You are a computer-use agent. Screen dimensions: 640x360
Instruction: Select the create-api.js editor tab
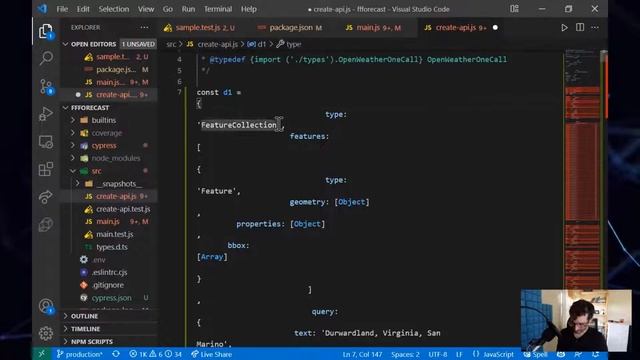[455, 28]
